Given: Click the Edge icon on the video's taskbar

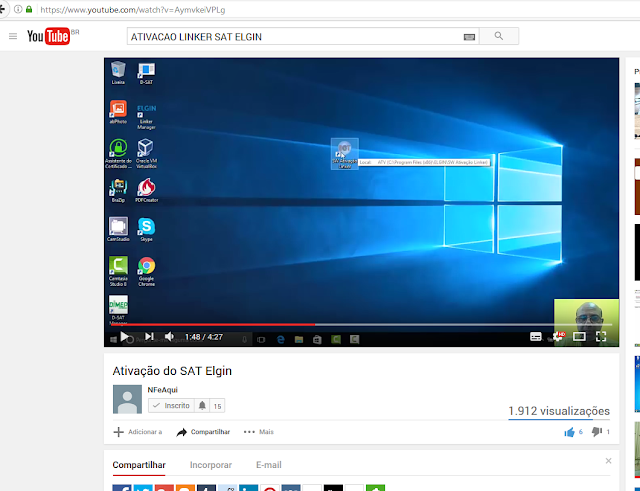Looking at the screenshot, I should pos(281,339).
